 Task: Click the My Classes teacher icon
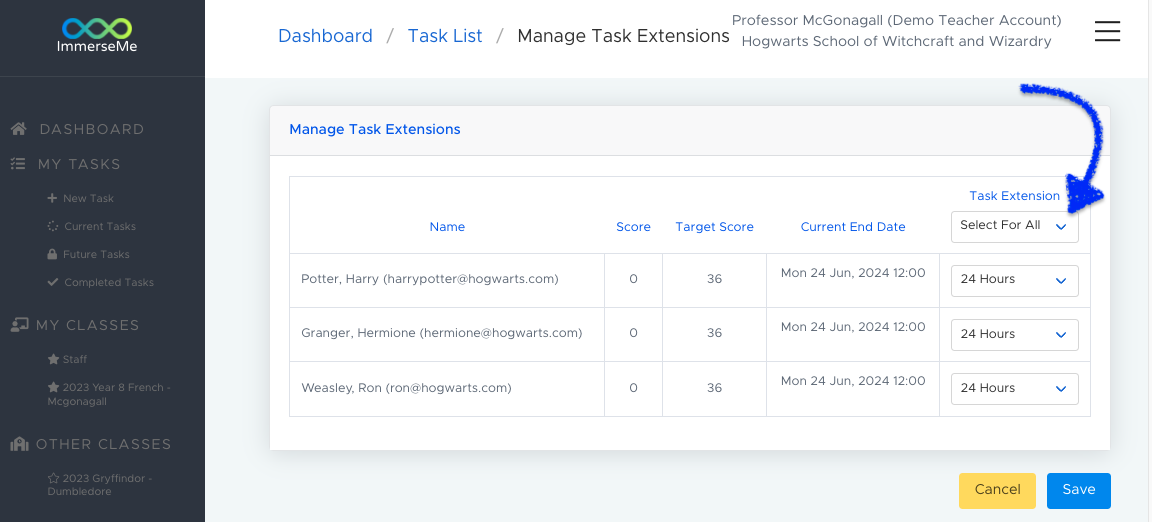(20, 325)
